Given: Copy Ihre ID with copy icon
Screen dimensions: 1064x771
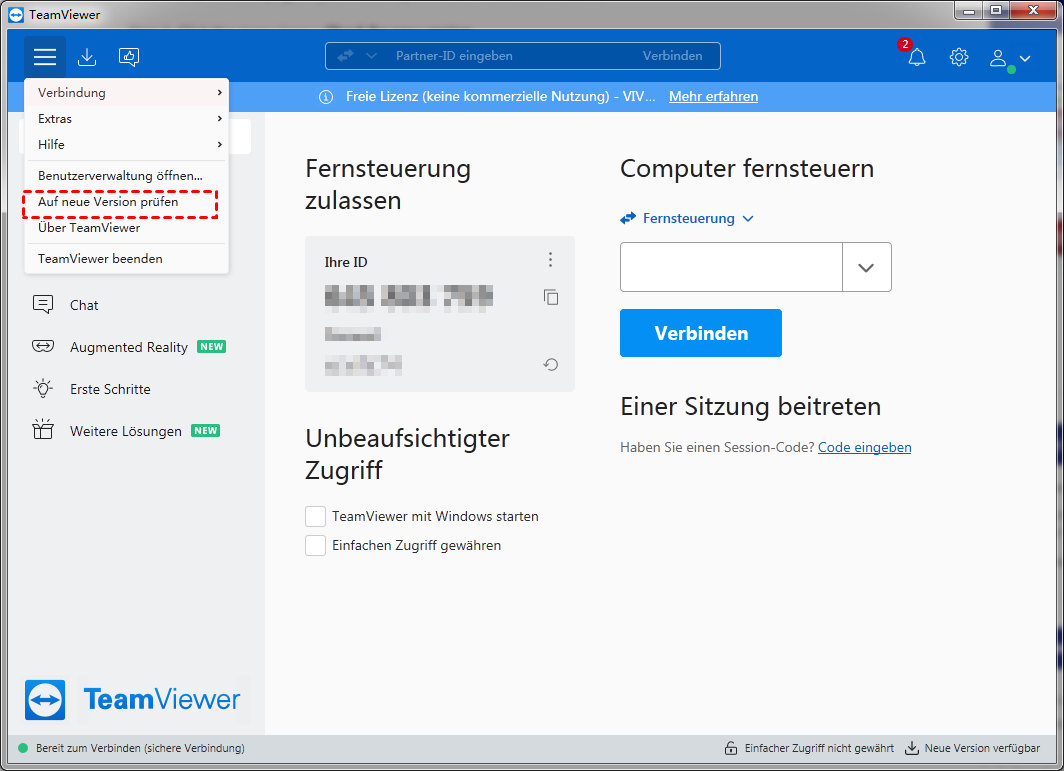Looking at the screenshot, I should tap(550, 297).
